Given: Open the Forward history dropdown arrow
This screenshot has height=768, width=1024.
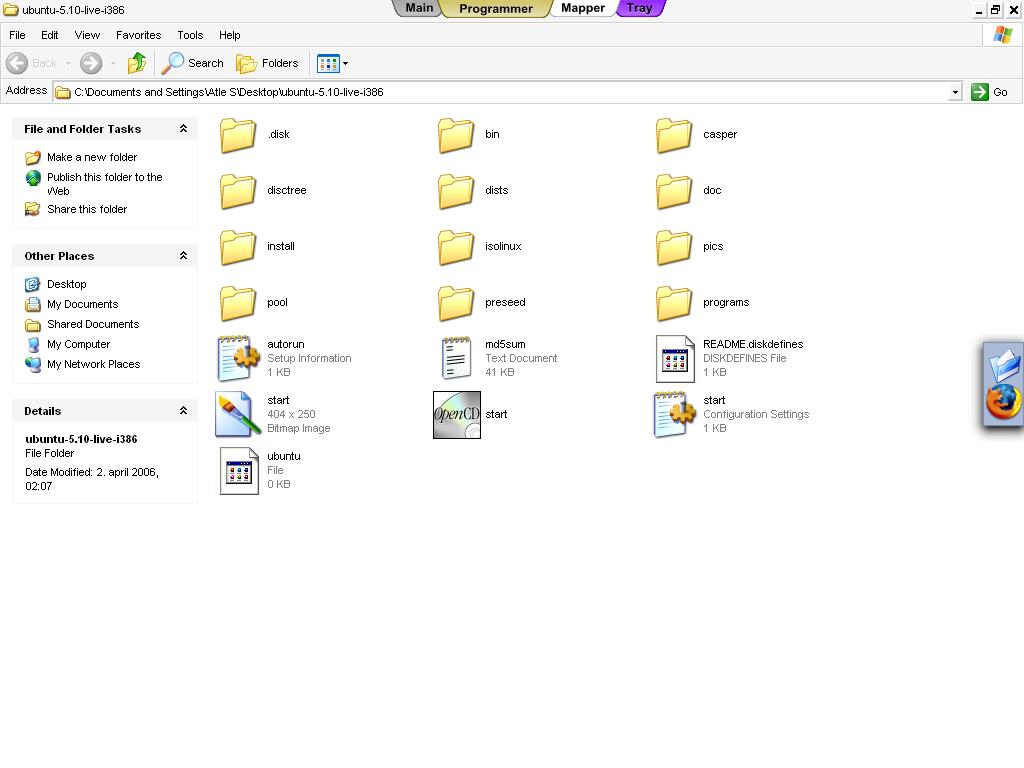Looking at the screenshot, I should pos(113,63).
